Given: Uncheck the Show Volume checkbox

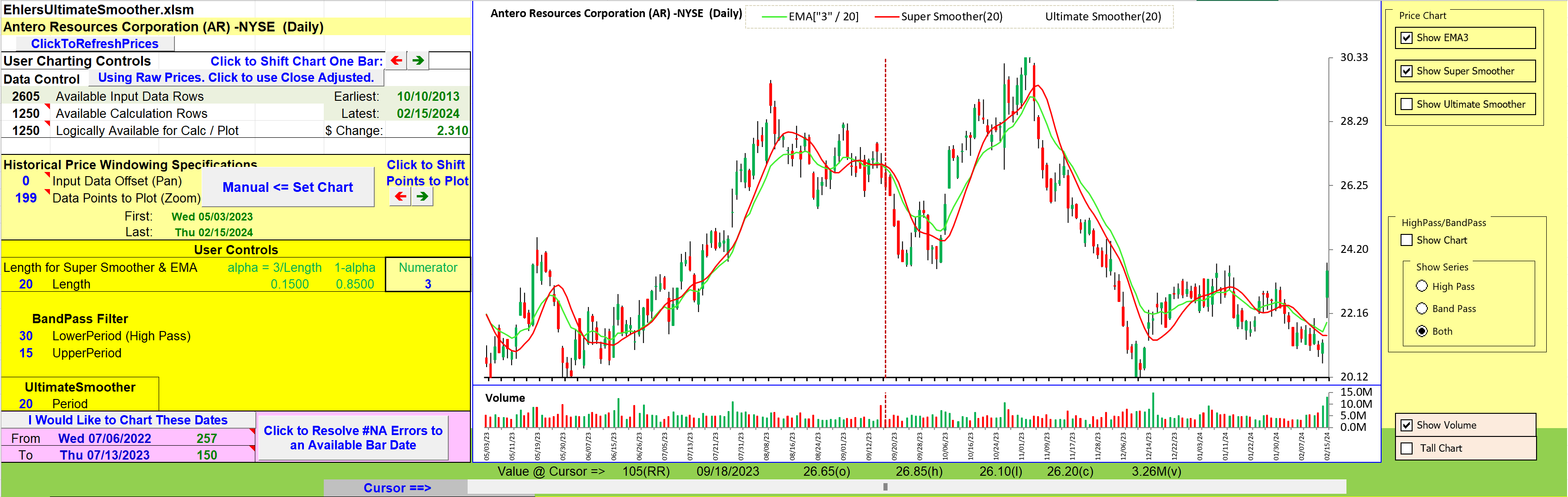Looking at the screenshot, I should click(1407, 425).
